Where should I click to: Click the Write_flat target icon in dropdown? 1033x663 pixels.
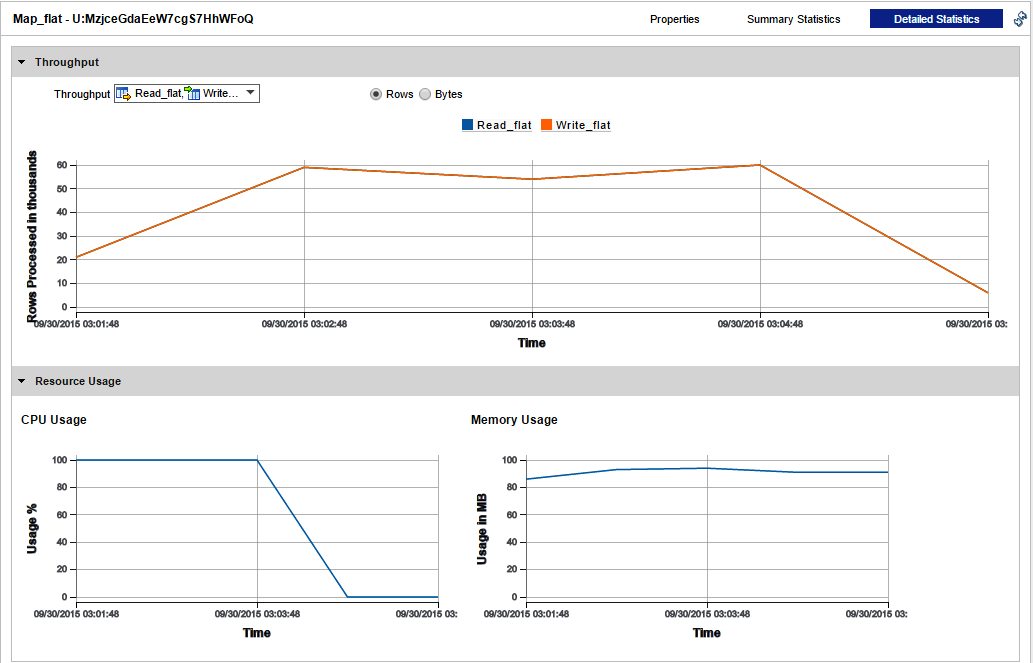(193, 93)
